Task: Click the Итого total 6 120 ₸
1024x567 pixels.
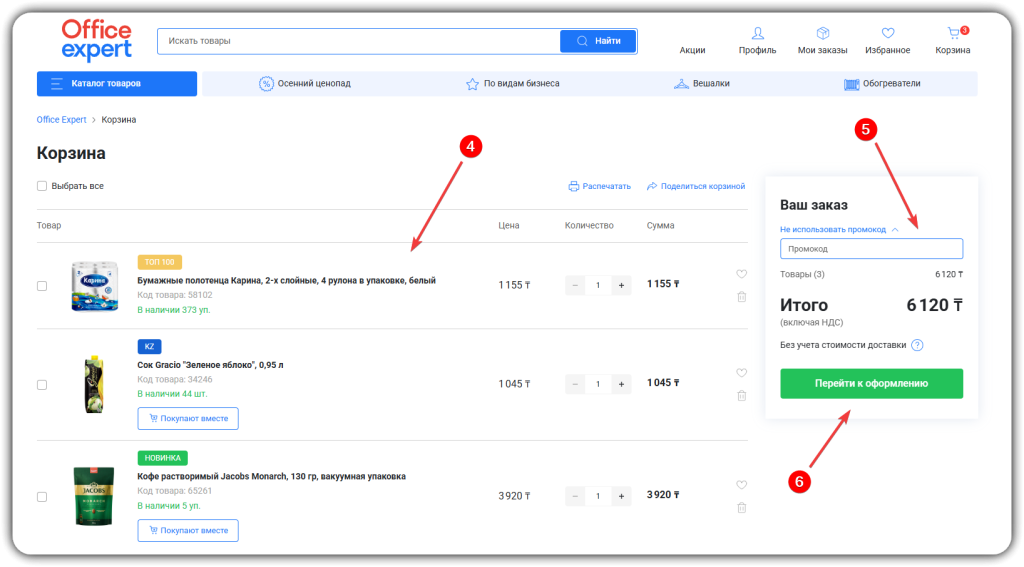Action: click(x=935, y=305)
